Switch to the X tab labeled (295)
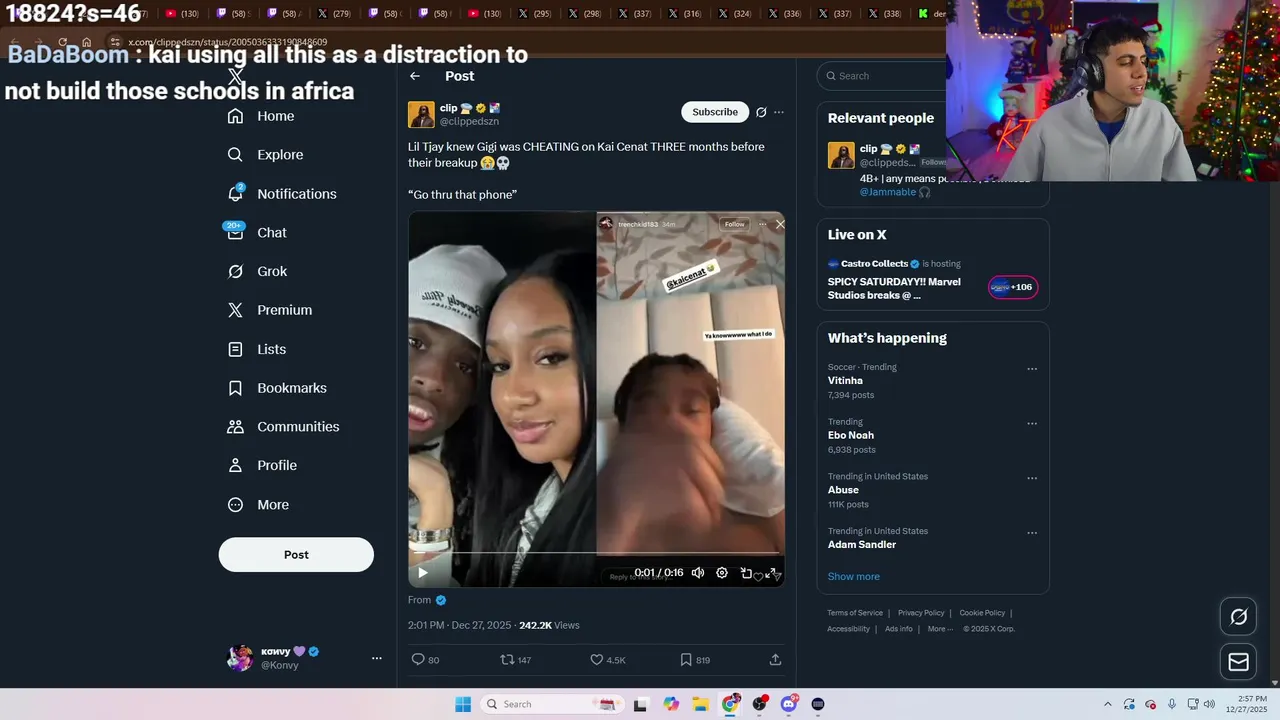Screen dimensions: 1280x720 click(x=534, y=14)
